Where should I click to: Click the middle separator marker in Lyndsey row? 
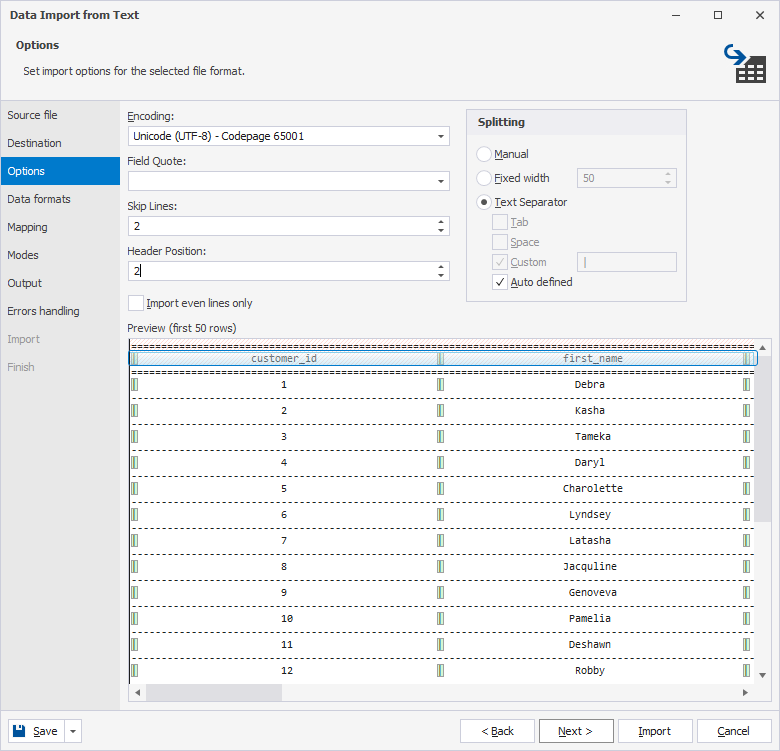(440, 514)
